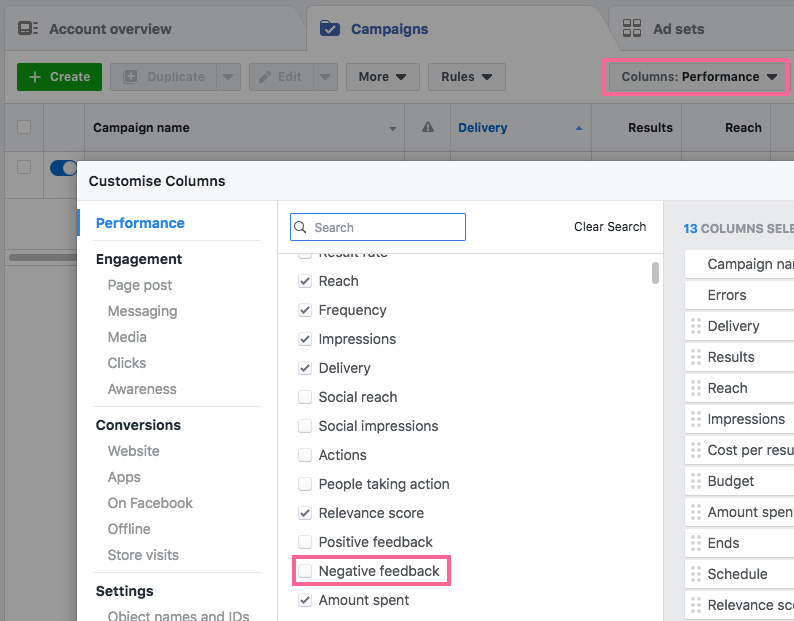Sort by the Reach column header

(x=743, y=128)
